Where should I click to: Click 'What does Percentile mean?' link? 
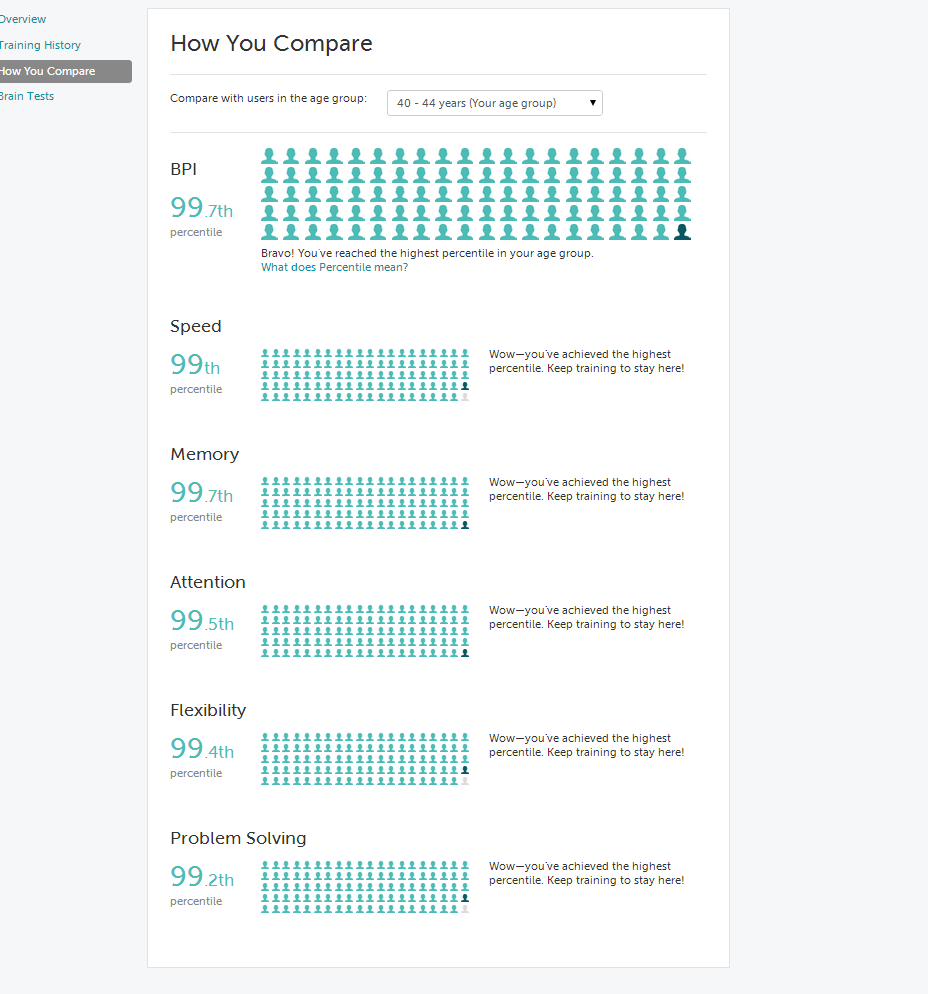coord(334,268)
